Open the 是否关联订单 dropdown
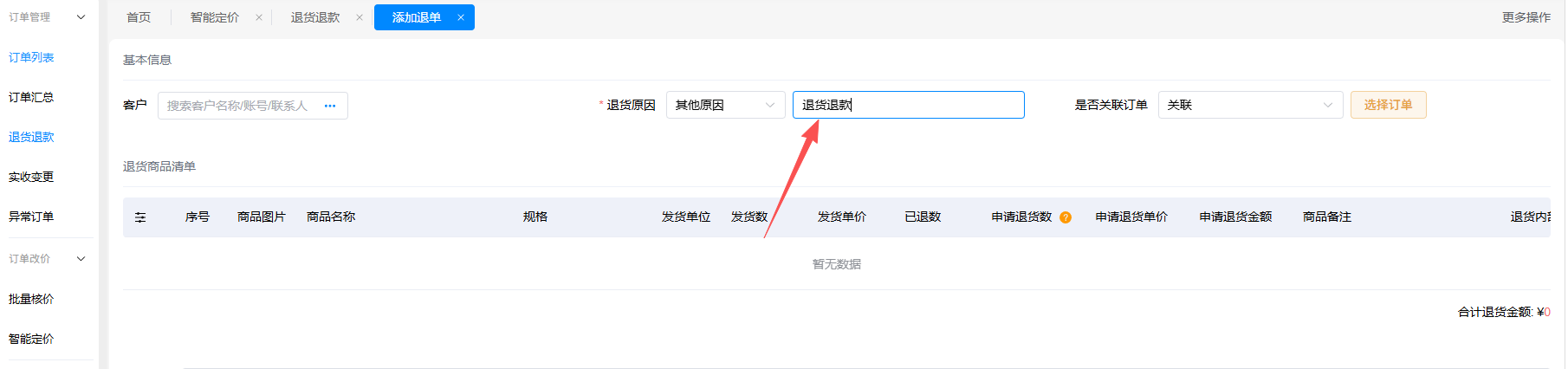The height and width of the screenshot is (369, 1568). pyautogui.click(x=1250, y=105)
